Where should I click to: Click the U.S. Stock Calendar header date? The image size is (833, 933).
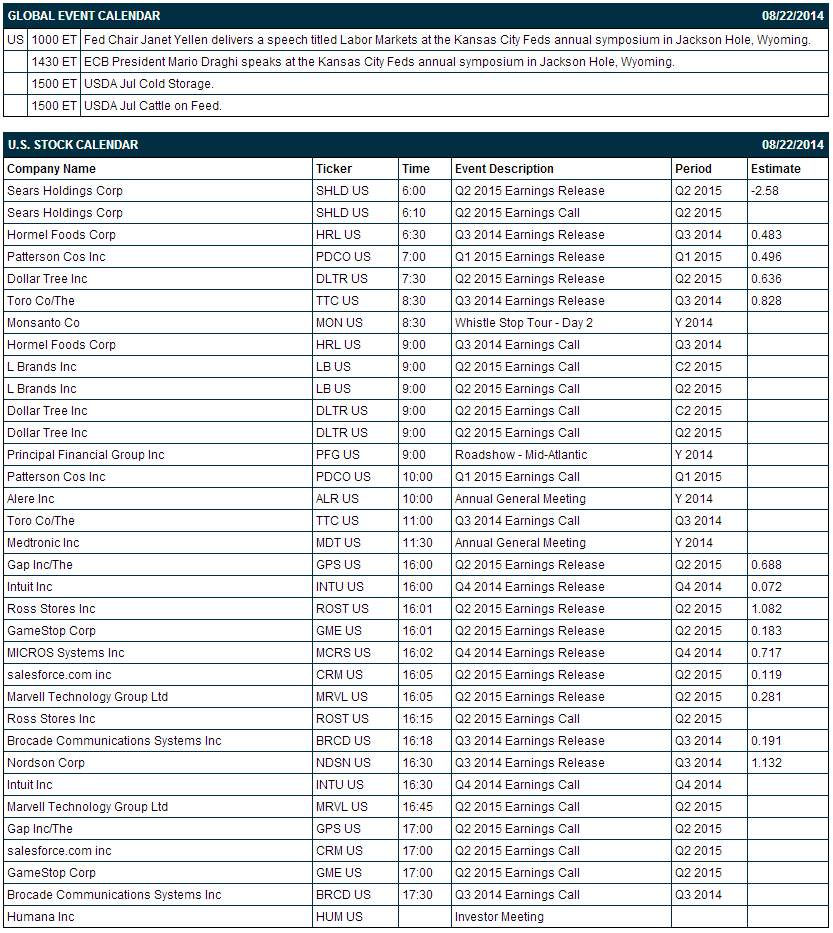[x=793, y=145]
